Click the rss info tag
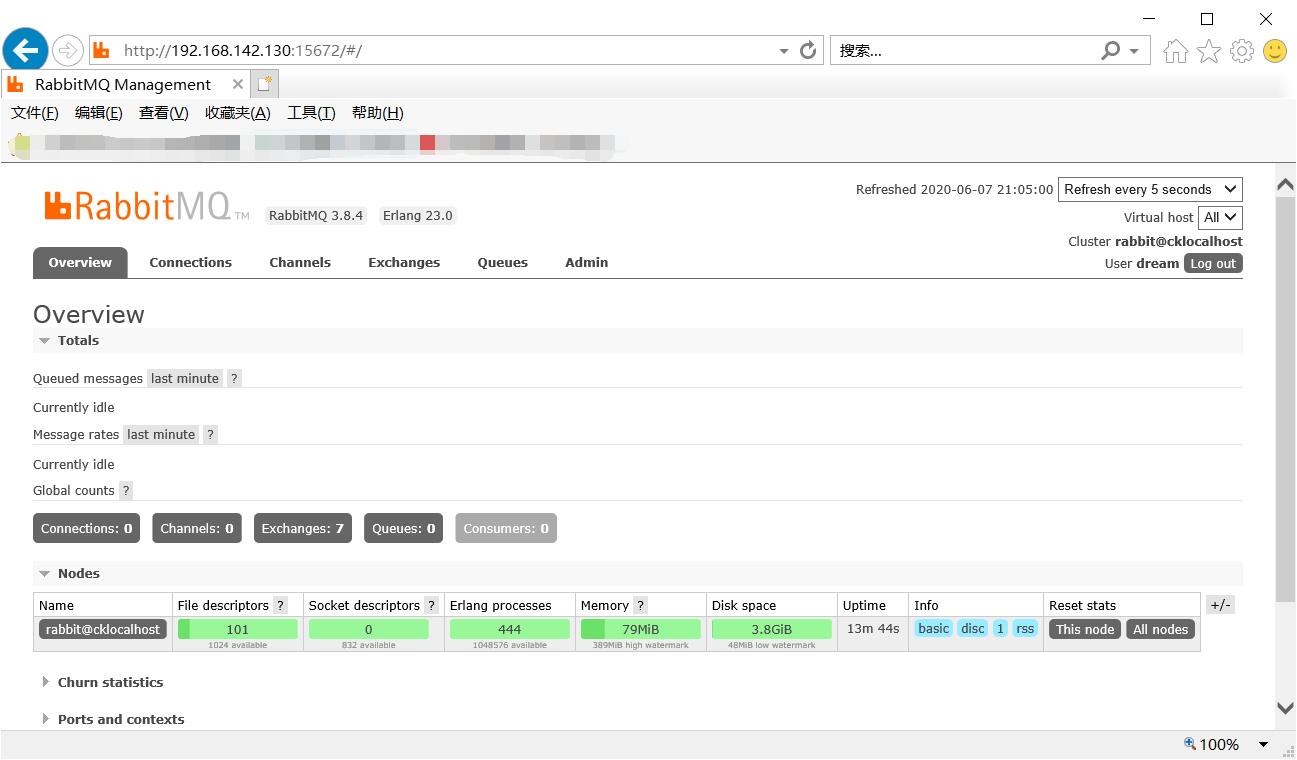Image resolution: width=1297 pixels, height=760 pixels. click(1025, 628)
